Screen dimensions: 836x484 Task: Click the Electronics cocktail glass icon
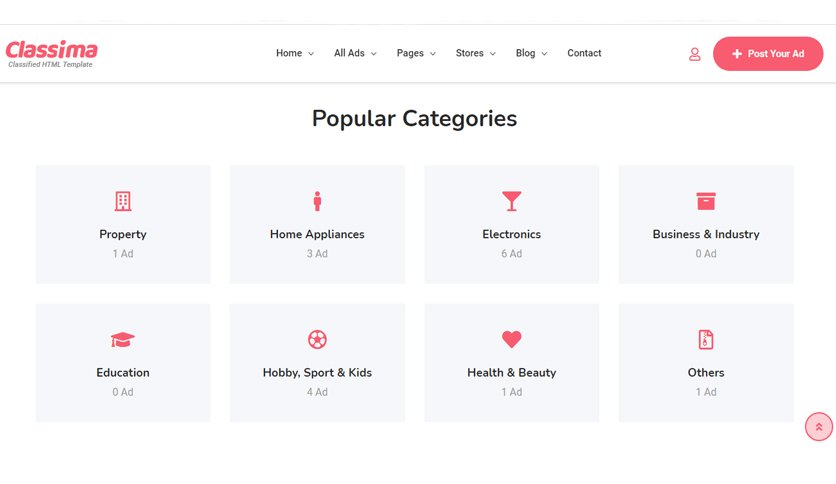click(x=511, y=201)
